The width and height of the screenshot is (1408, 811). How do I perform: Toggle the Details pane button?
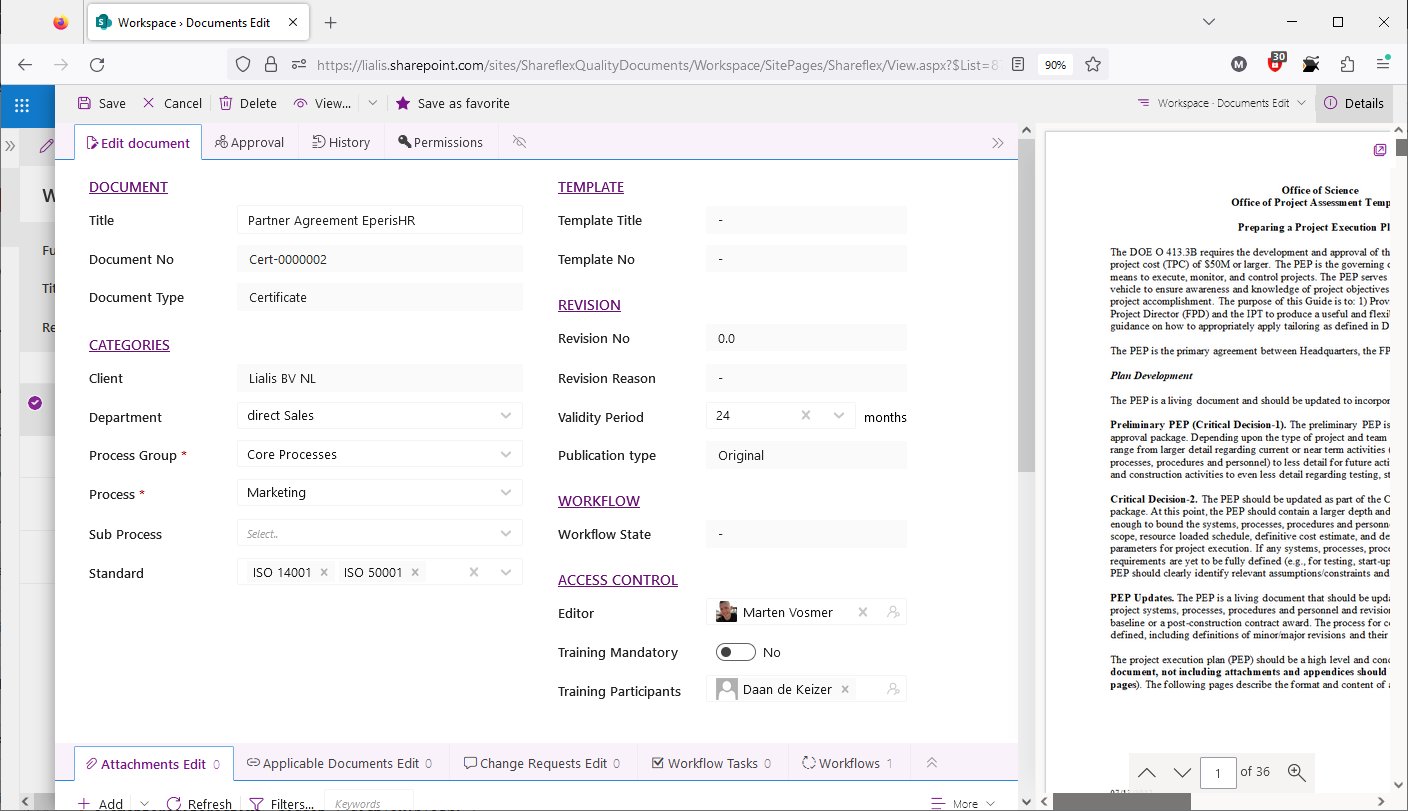pyautogui.click(x=1354, y=103)
